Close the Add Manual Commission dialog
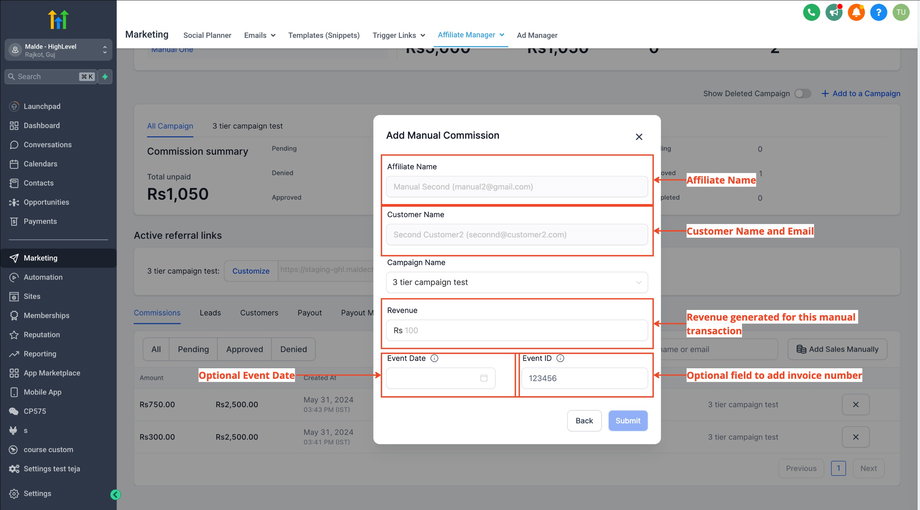This screenshot has height=510, width=920. (x=639, y=136)
